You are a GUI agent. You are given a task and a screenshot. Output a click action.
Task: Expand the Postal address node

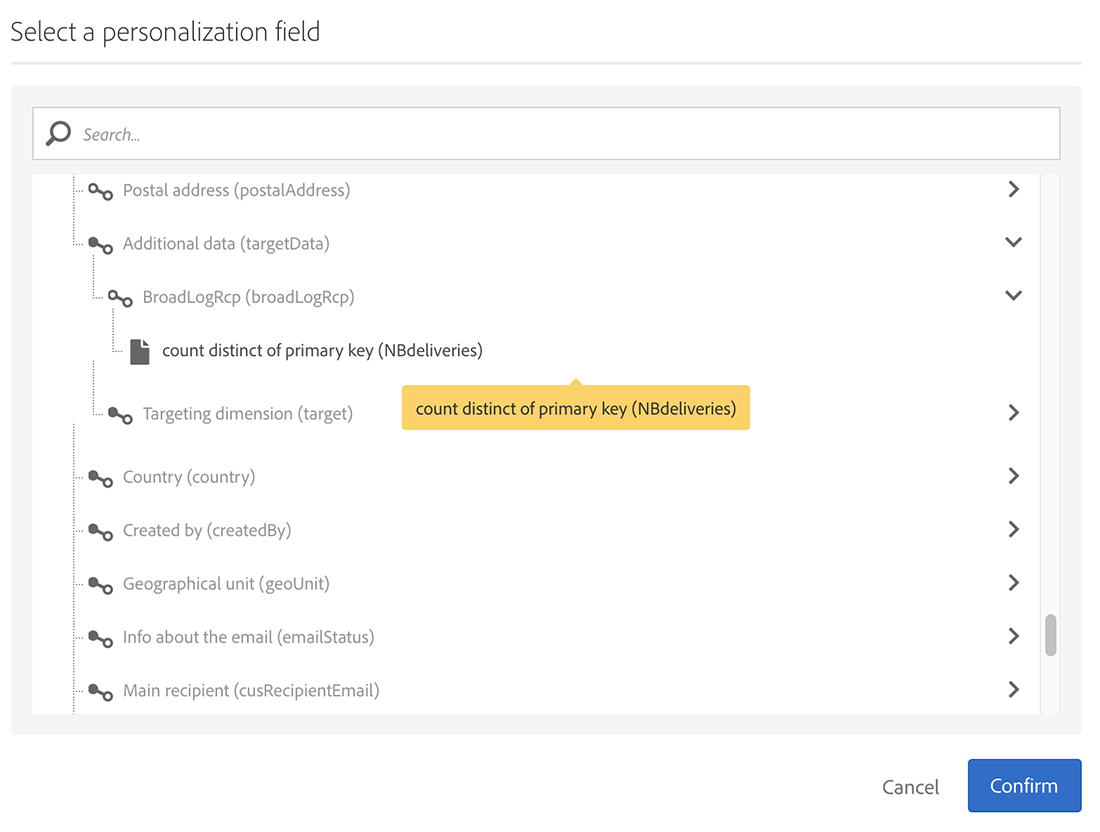click(x=1013, y=189)
